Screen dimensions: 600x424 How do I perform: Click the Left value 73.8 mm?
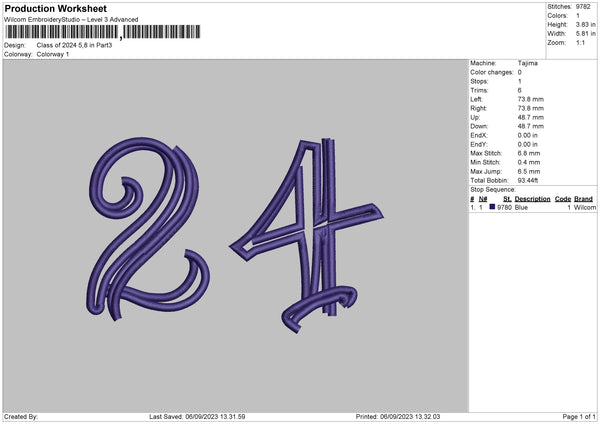point(531,99)
